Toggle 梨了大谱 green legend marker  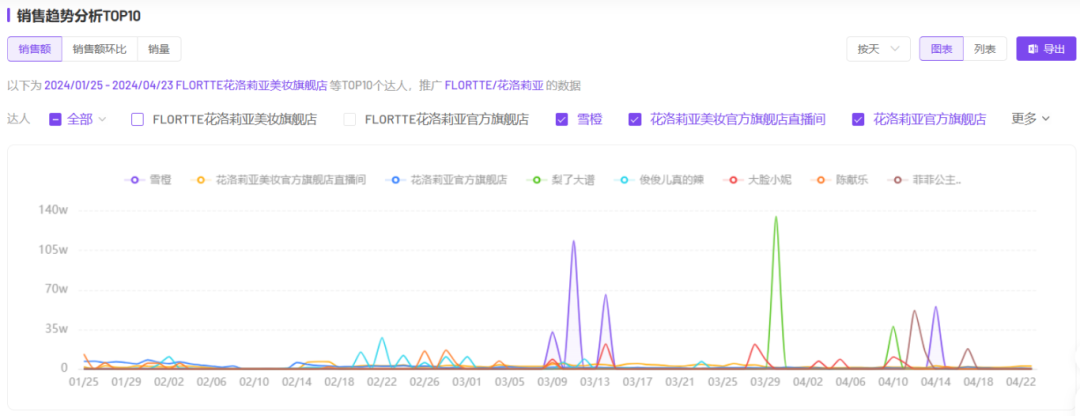click(x=537, y=180)
